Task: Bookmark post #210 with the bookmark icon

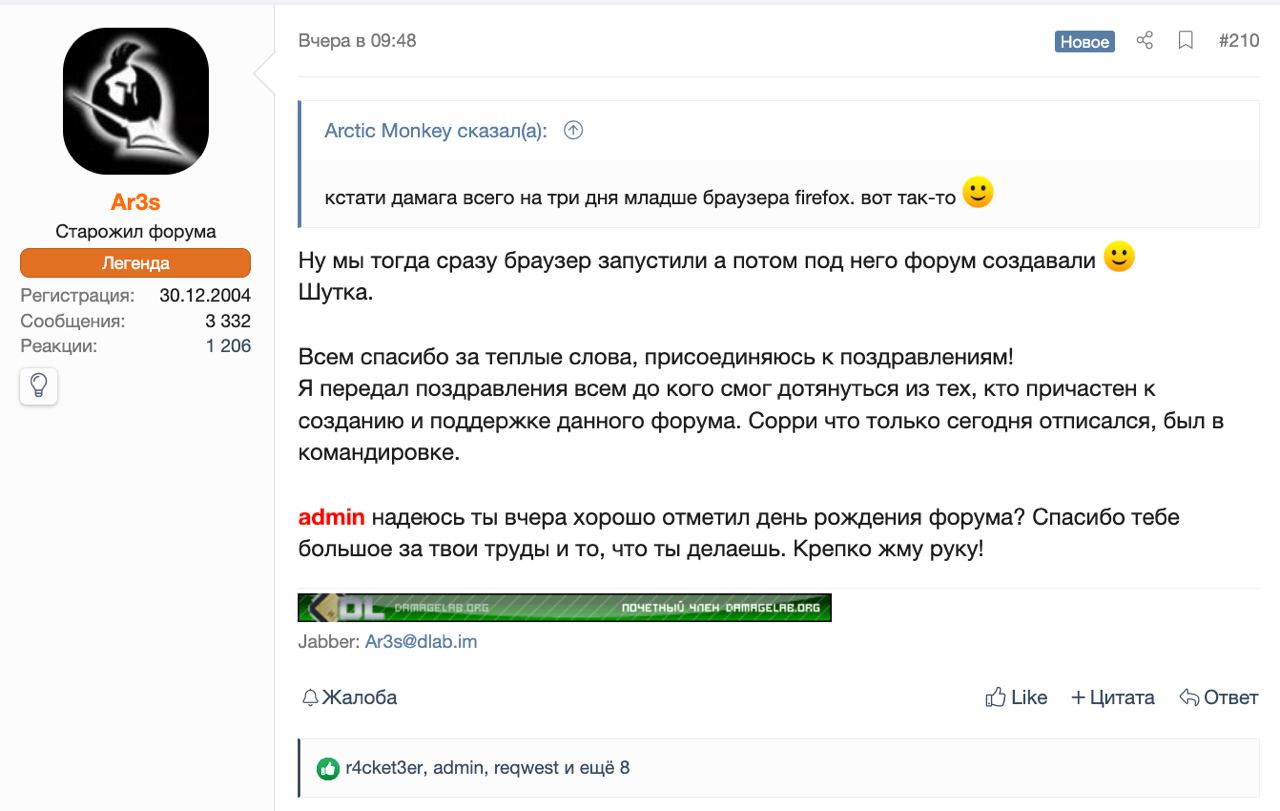Action: (x=1186, y=41)
